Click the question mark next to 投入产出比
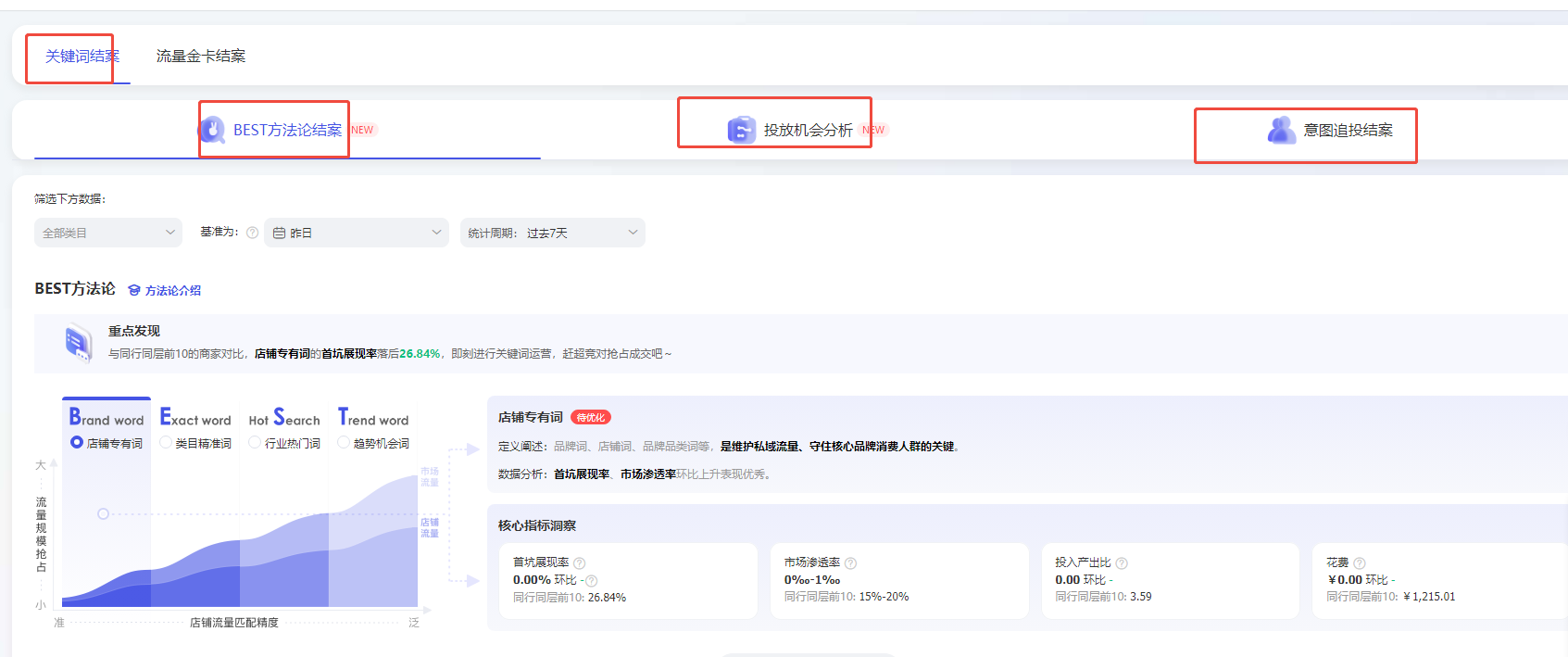The image size is (1568, 657). pos(1122,563)
